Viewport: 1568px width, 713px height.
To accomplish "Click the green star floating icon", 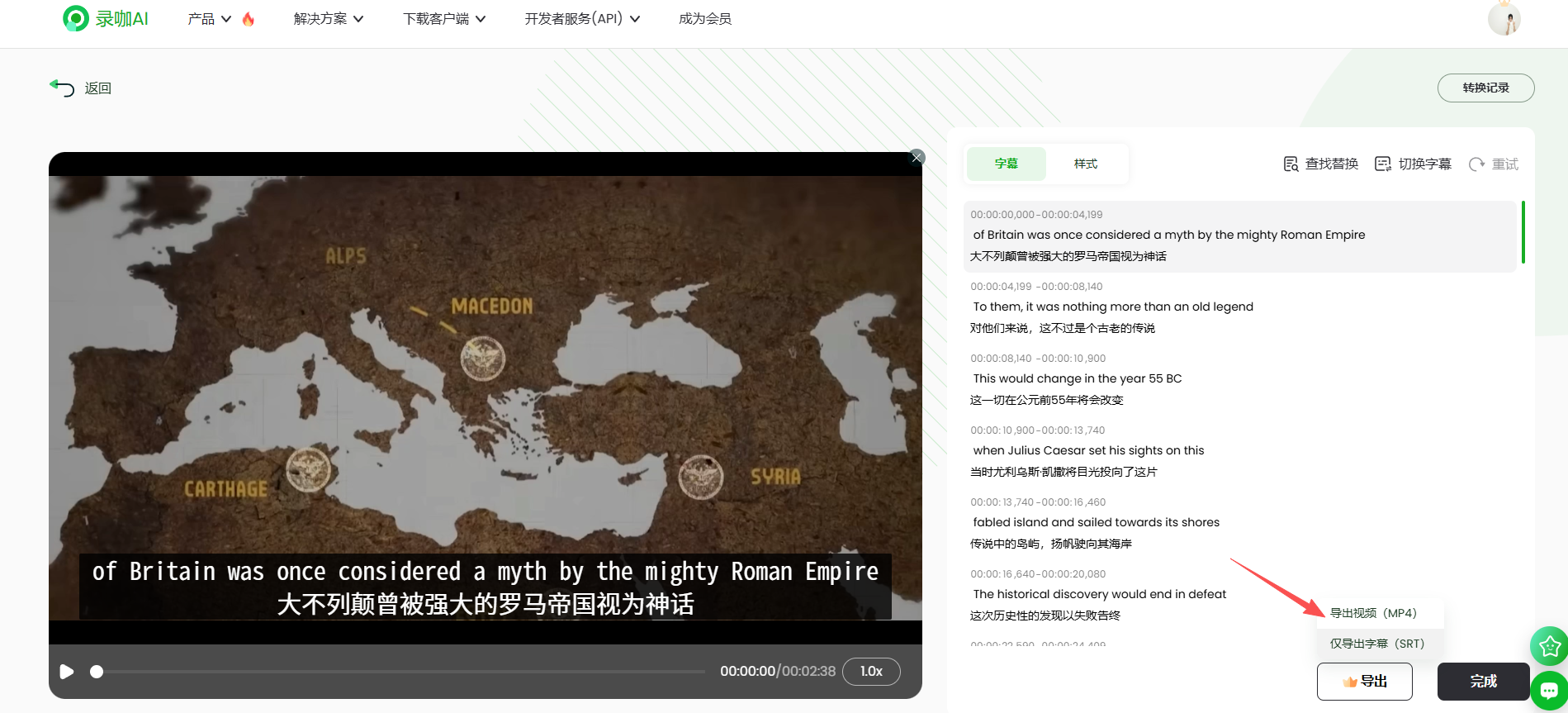I will (x=1550, y=646).
